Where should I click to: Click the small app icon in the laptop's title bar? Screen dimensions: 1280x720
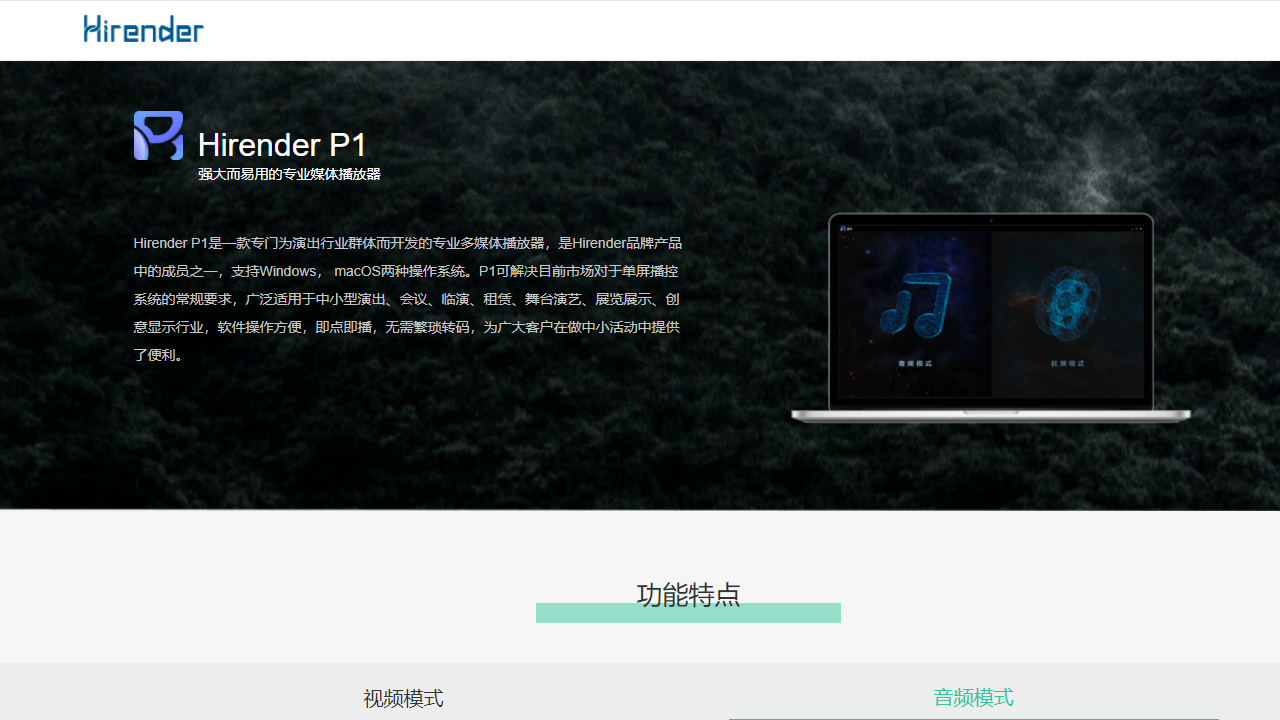(x=842, y=228)
